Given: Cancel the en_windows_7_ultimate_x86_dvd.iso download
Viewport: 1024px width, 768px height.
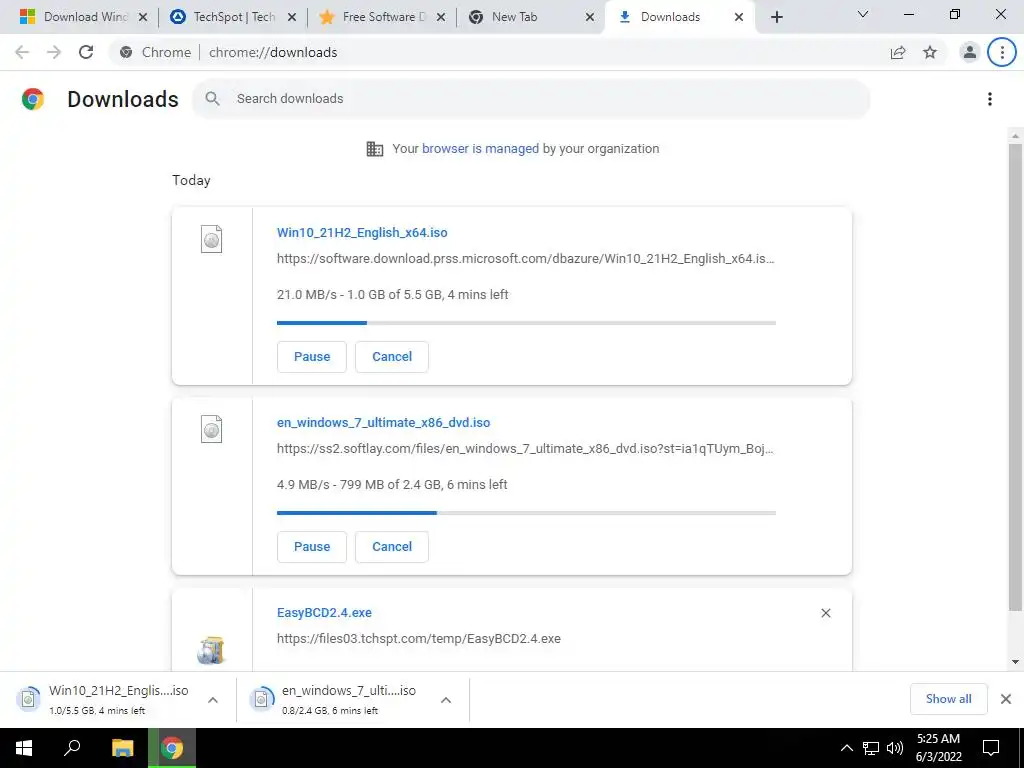Looking at the screenshot, I should pos(392,547).
